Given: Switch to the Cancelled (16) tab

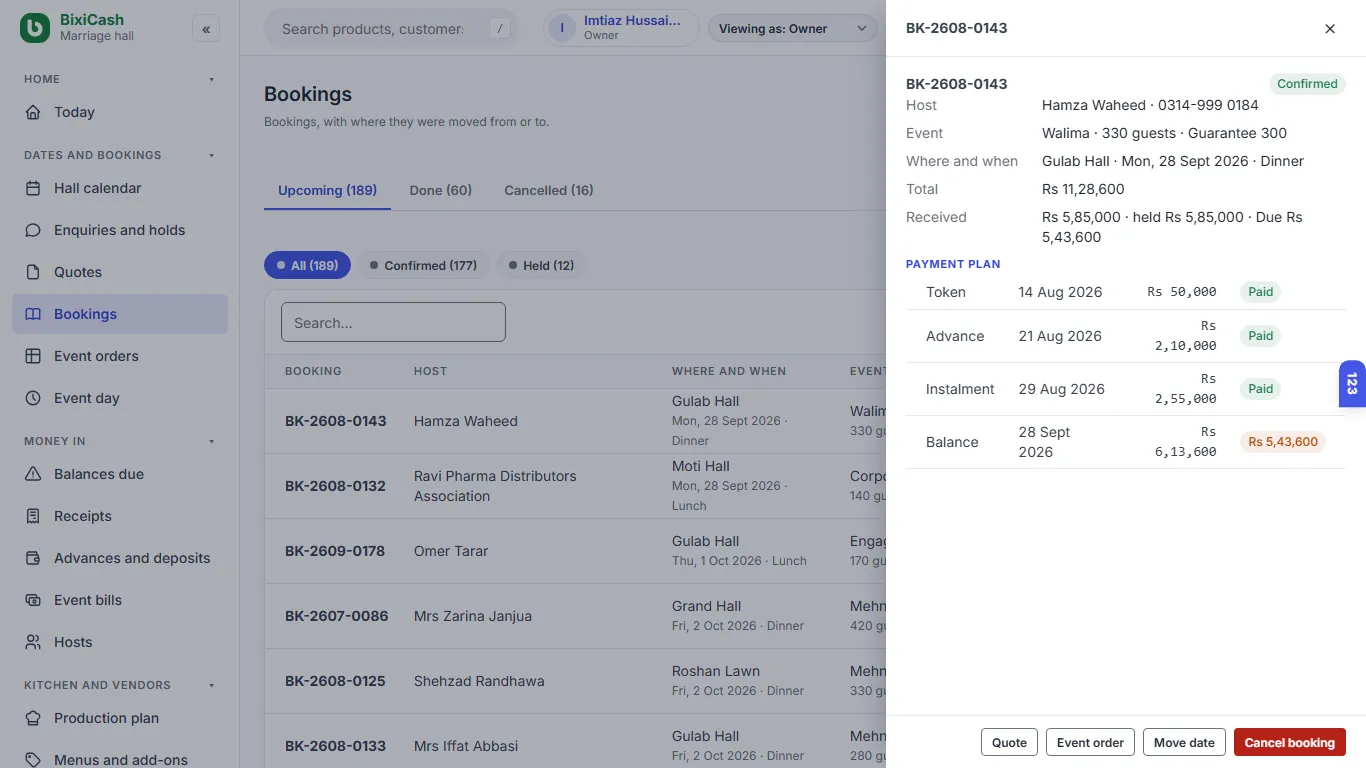Looking at the screenshot, I should [549, 190].
